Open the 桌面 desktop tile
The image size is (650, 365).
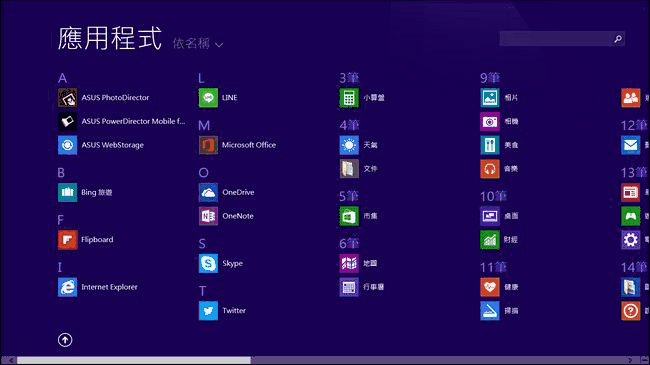pos(499,216)
